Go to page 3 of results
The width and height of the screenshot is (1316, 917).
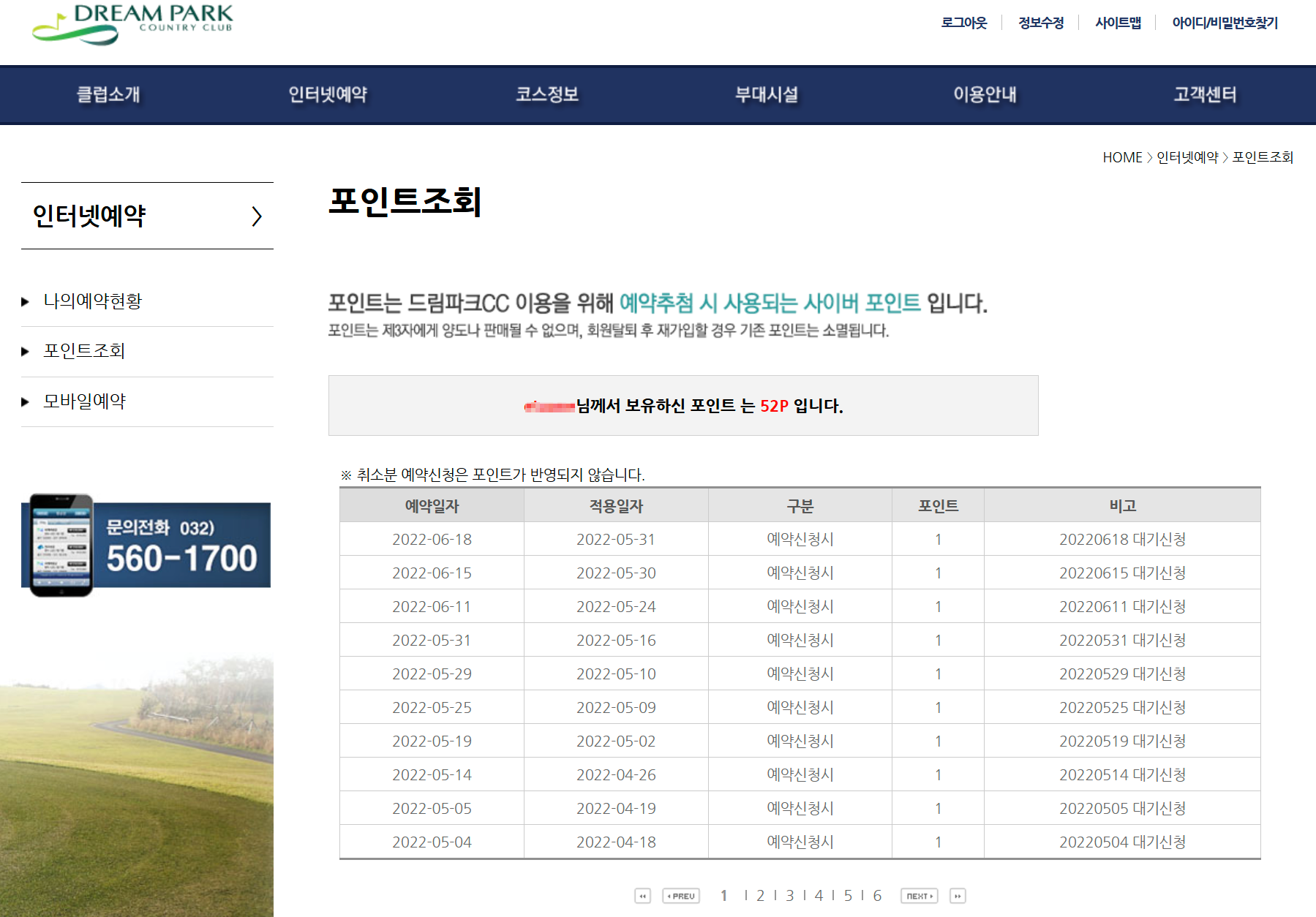click(790, 896)
